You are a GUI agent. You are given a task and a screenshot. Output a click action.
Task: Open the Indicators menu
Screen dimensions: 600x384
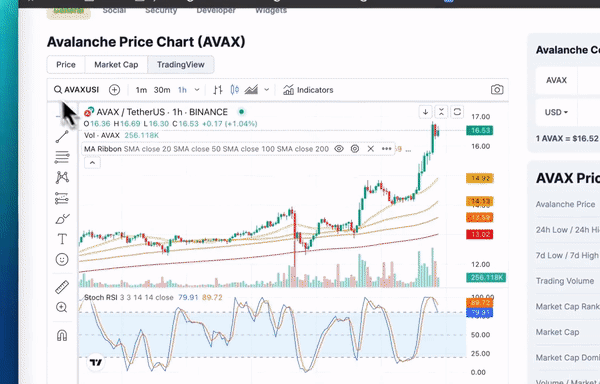pyautogui.click(x=308, y=90)
